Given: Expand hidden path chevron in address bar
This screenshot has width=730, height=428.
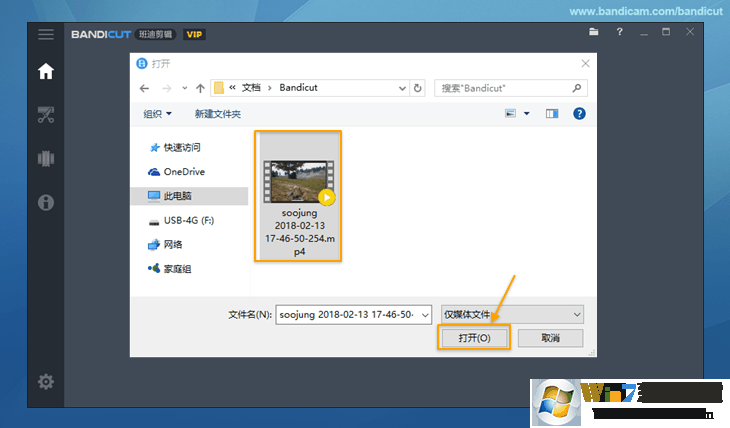Looking at the screenshot, I should (x=232, y=88).
